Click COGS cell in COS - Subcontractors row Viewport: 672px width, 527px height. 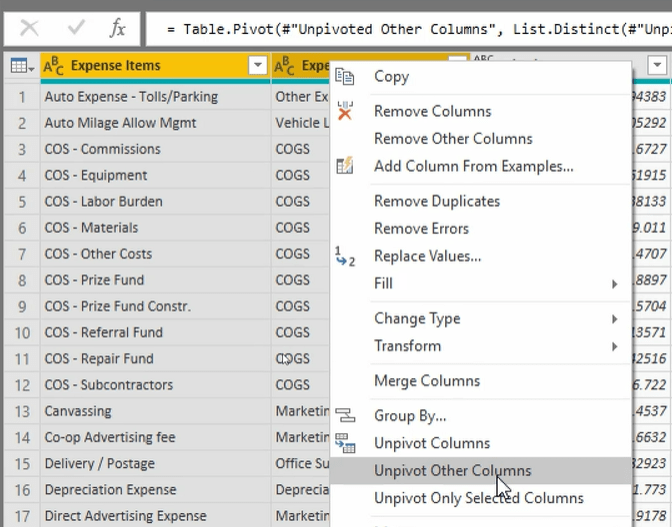pos(301,385)
